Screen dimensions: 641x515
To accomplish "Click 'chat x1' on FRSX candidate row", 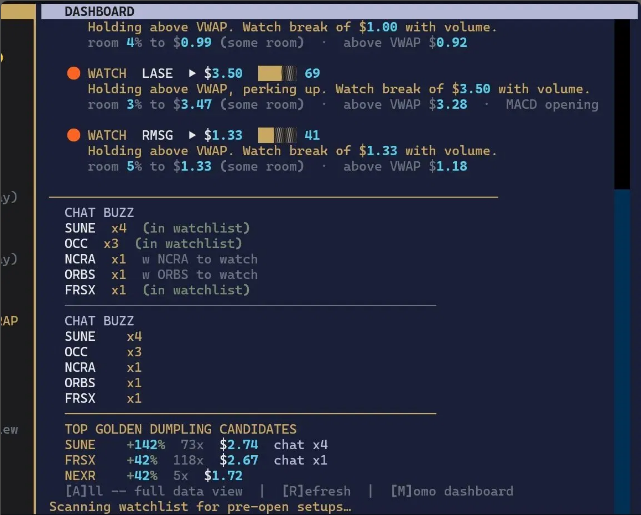I will (301, 460).
